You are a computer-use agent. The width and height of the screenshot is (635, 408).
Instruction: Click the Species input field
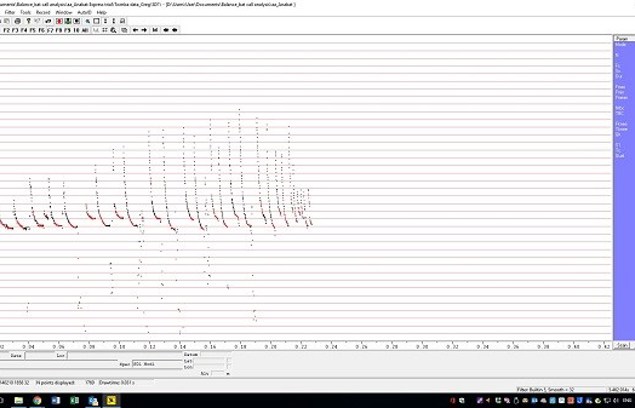click(157, 364)
